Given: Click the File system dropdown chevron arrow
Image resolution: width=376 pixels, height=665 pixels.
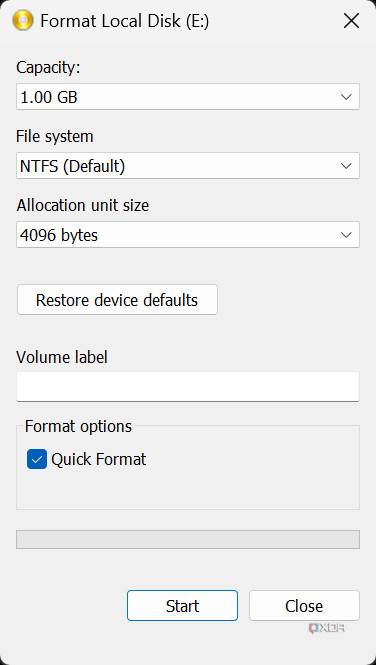Looking at the screenshot, I should click(x=346, y=166).
